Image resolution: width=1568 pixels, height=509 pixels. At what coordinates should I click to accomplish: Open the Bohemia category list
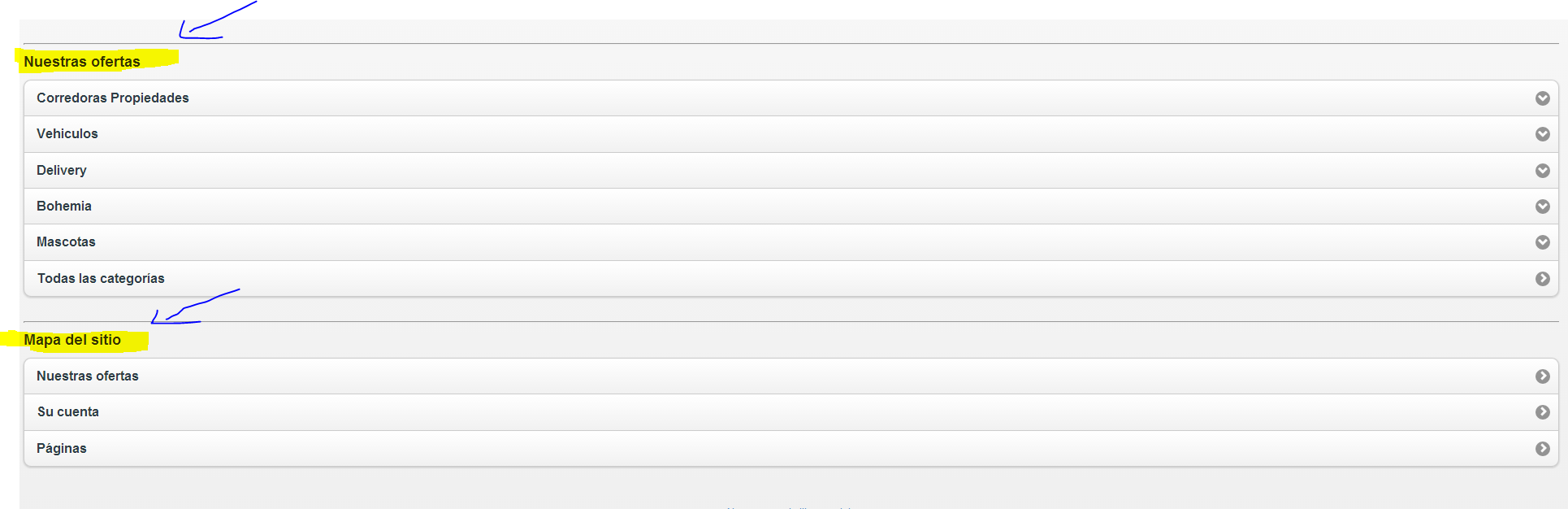(791, 207)
